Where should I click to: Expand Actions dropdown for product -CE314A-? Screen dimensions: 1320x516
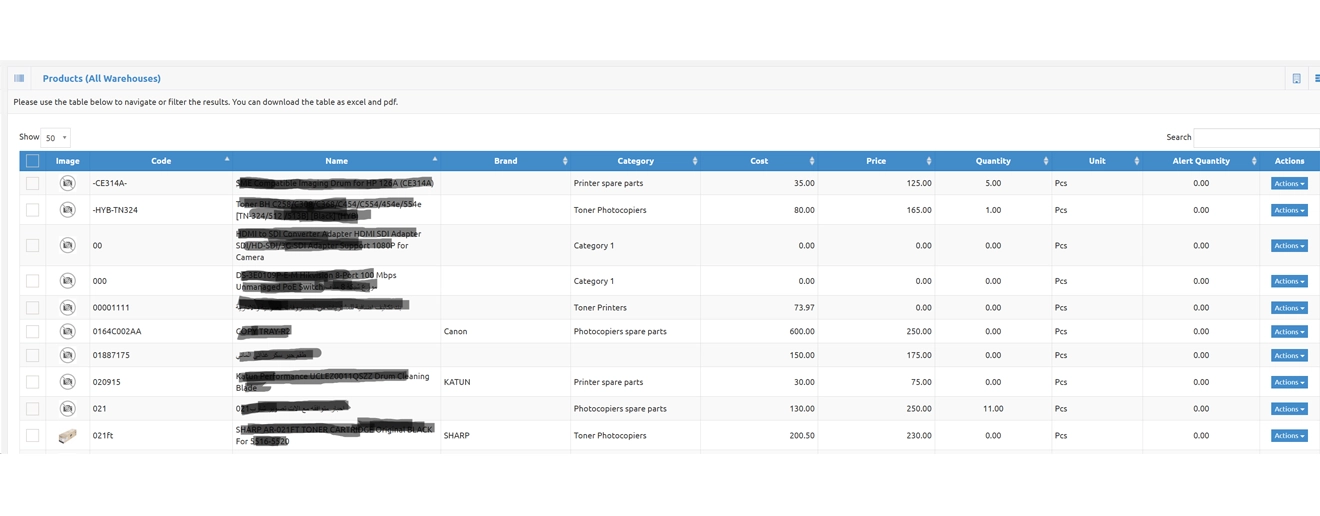1288,184
